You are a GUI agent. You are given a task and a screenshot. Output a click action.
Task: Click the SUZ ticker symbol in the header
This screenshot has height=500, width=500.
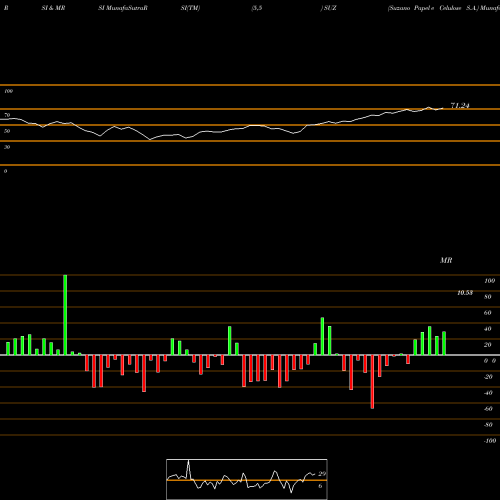point(330,8)
